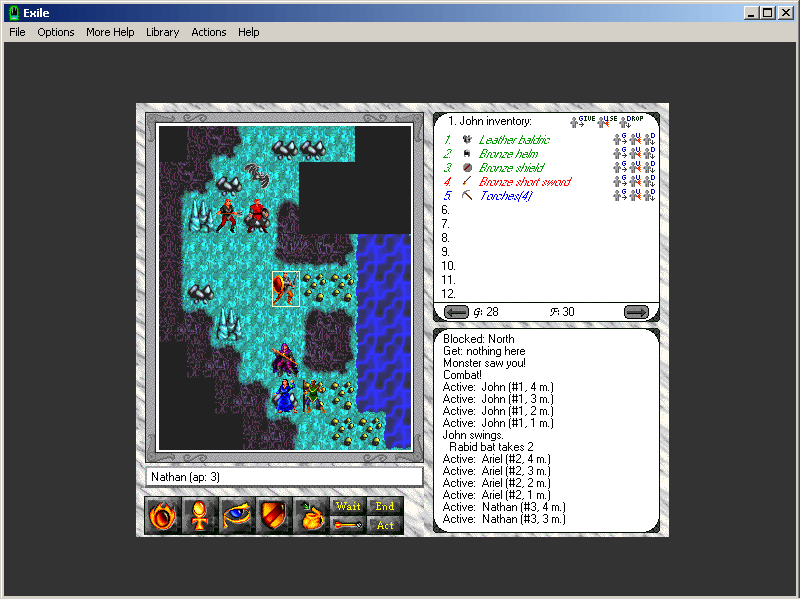Select the Look eye icon
The height and width of the screenshot is (600, 800).
pyautogui.click(x=237, y=516)
